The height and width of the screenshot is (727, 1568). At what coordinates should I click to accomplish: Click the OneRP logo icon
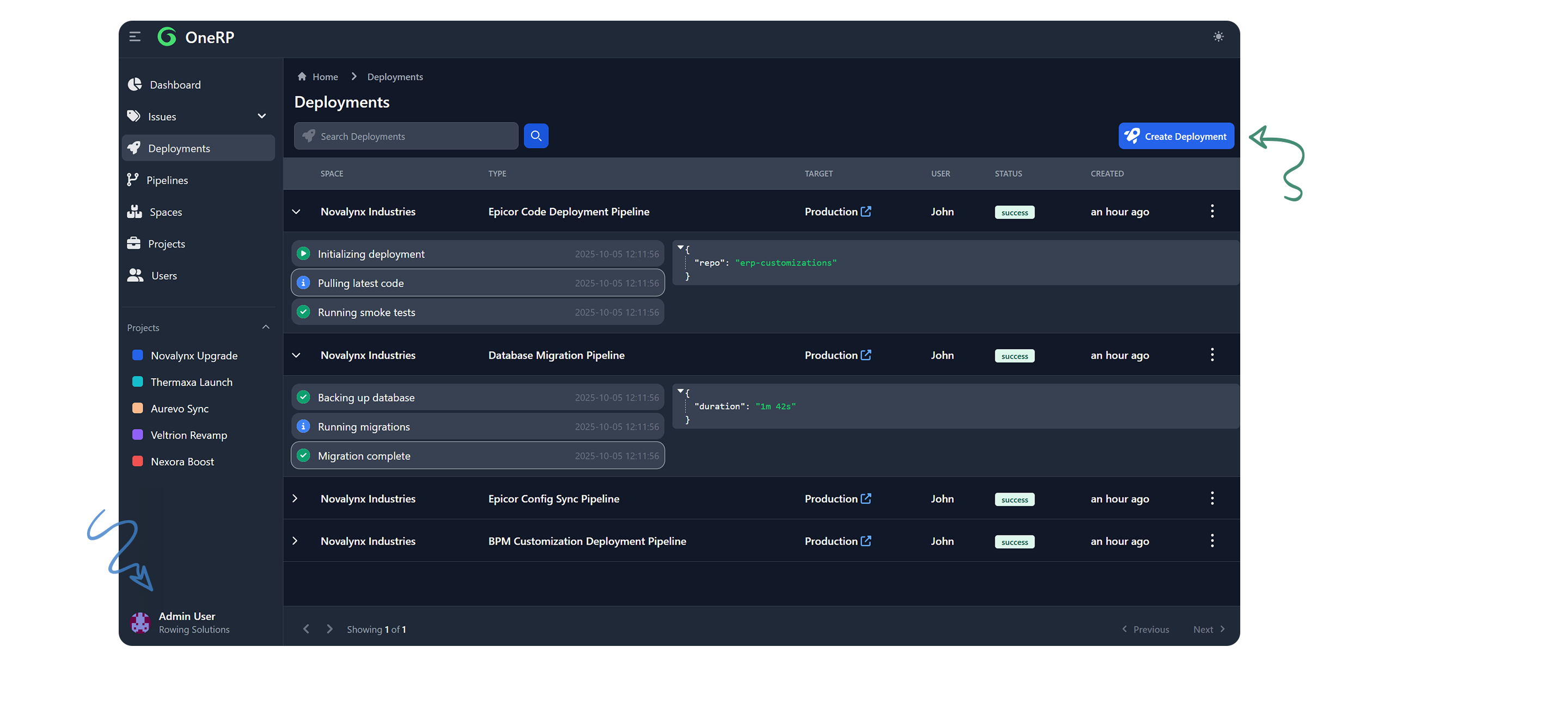167,37
